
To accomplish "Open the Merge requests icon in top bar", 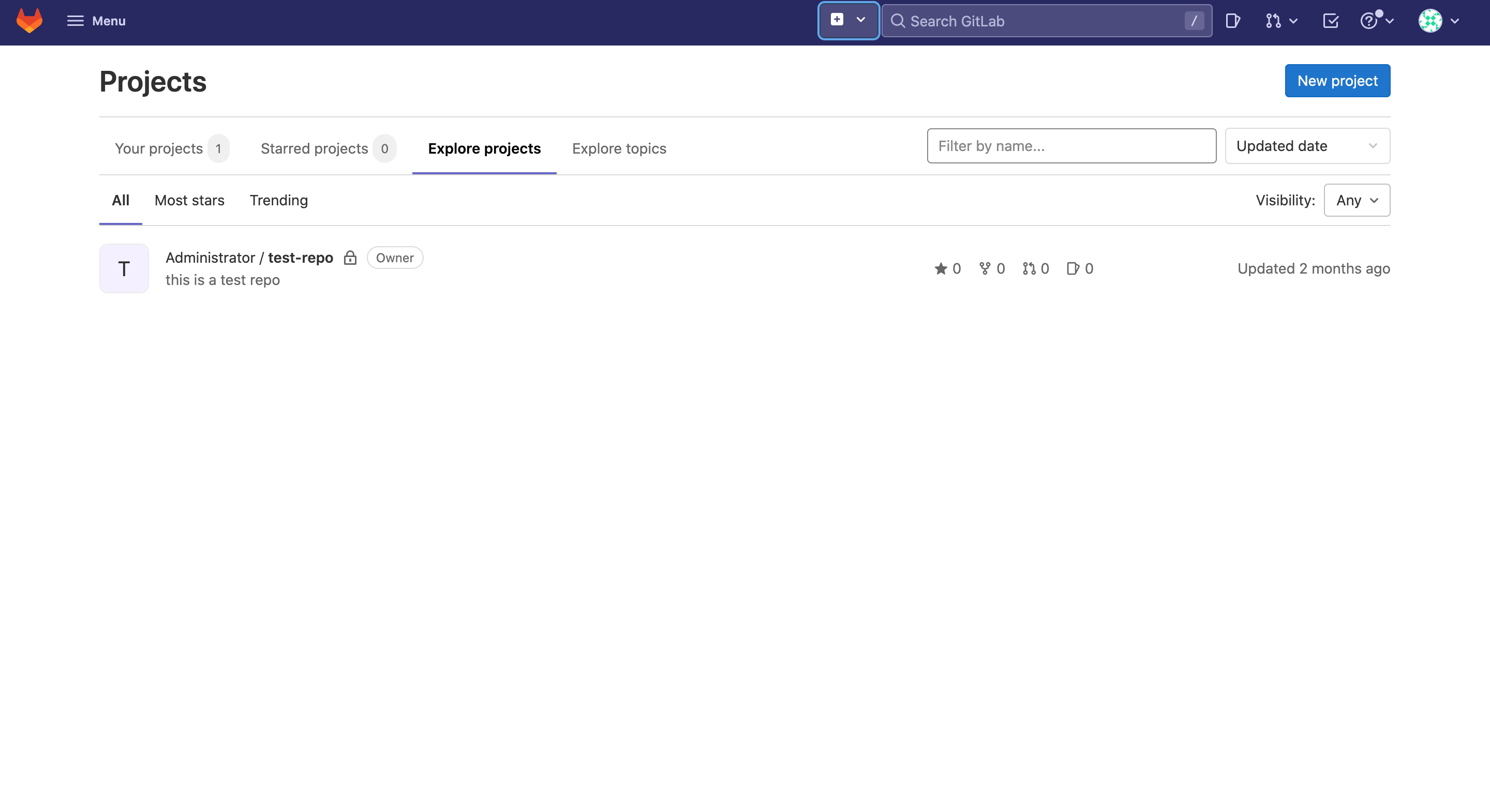I will [x=1273, y=21].
